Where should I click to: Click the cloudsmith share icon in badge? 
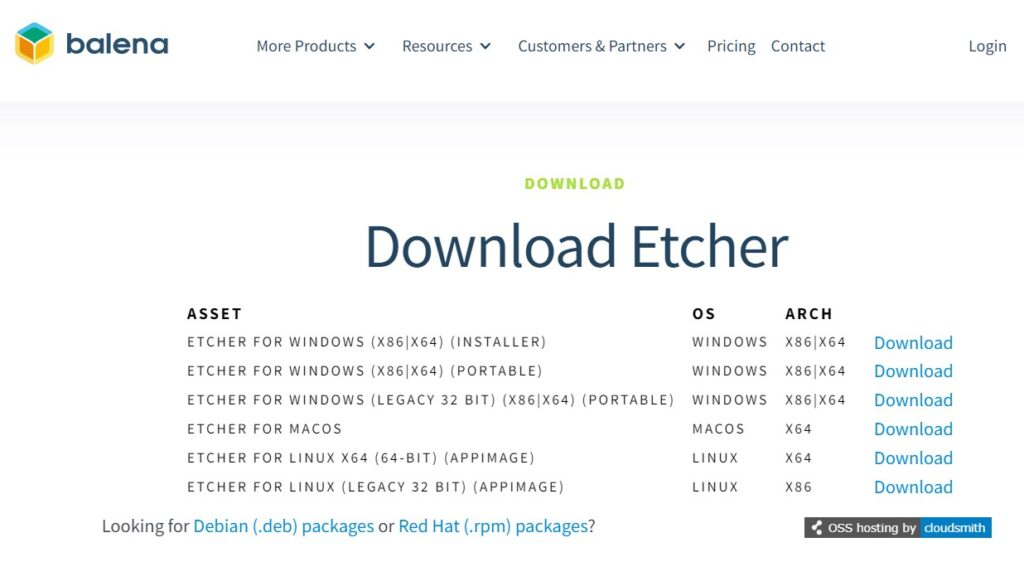(x=817, y=528)
